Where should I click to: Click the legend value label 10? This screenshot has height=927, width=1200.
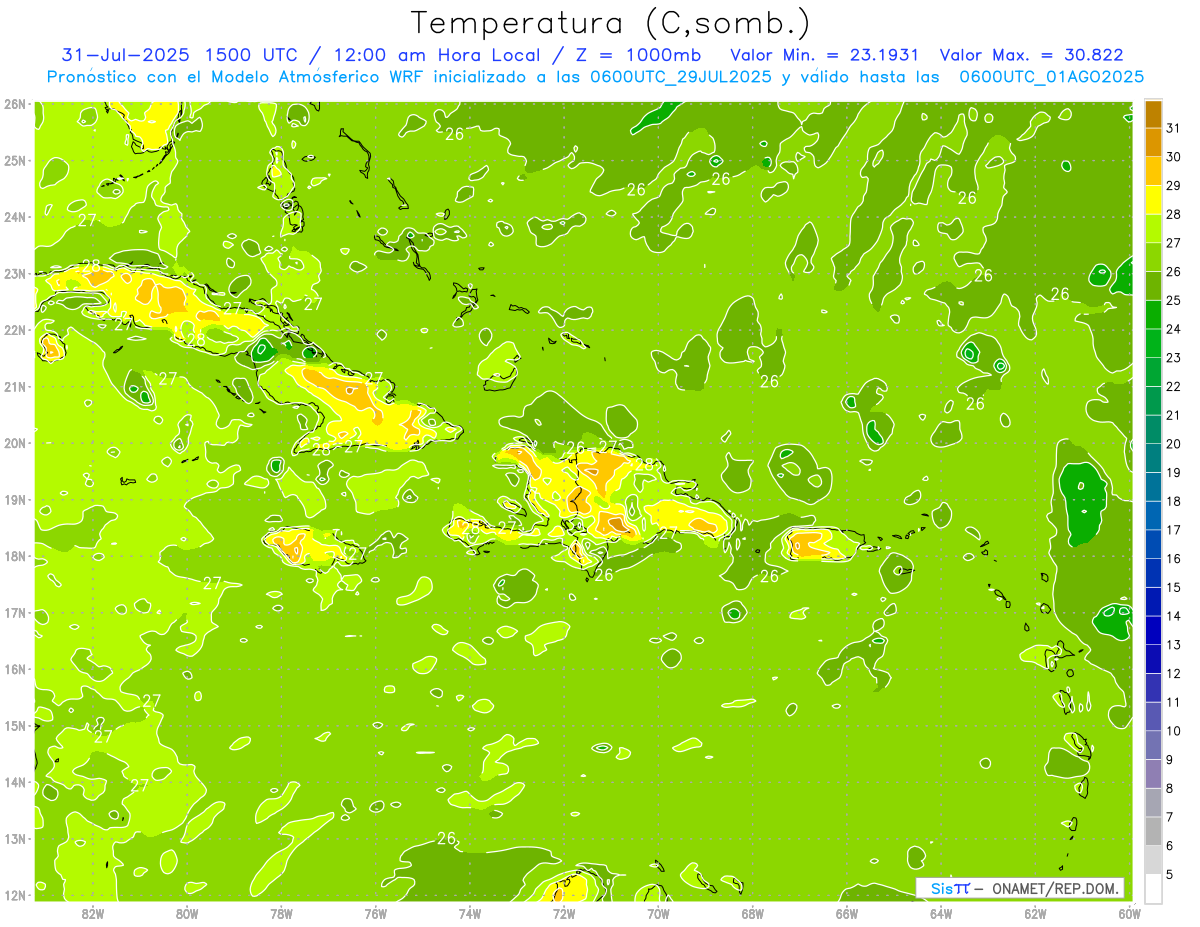click(1172, 731)
